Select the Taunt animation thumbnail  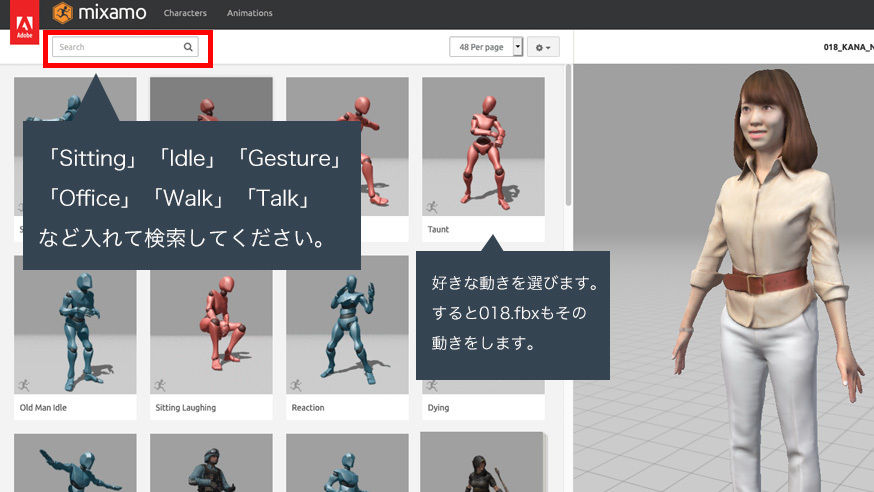[x=483, y=147]
